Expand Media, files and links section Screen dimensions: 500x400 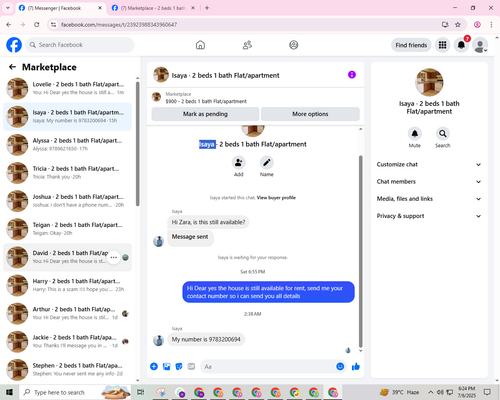(x=429, y=199)
